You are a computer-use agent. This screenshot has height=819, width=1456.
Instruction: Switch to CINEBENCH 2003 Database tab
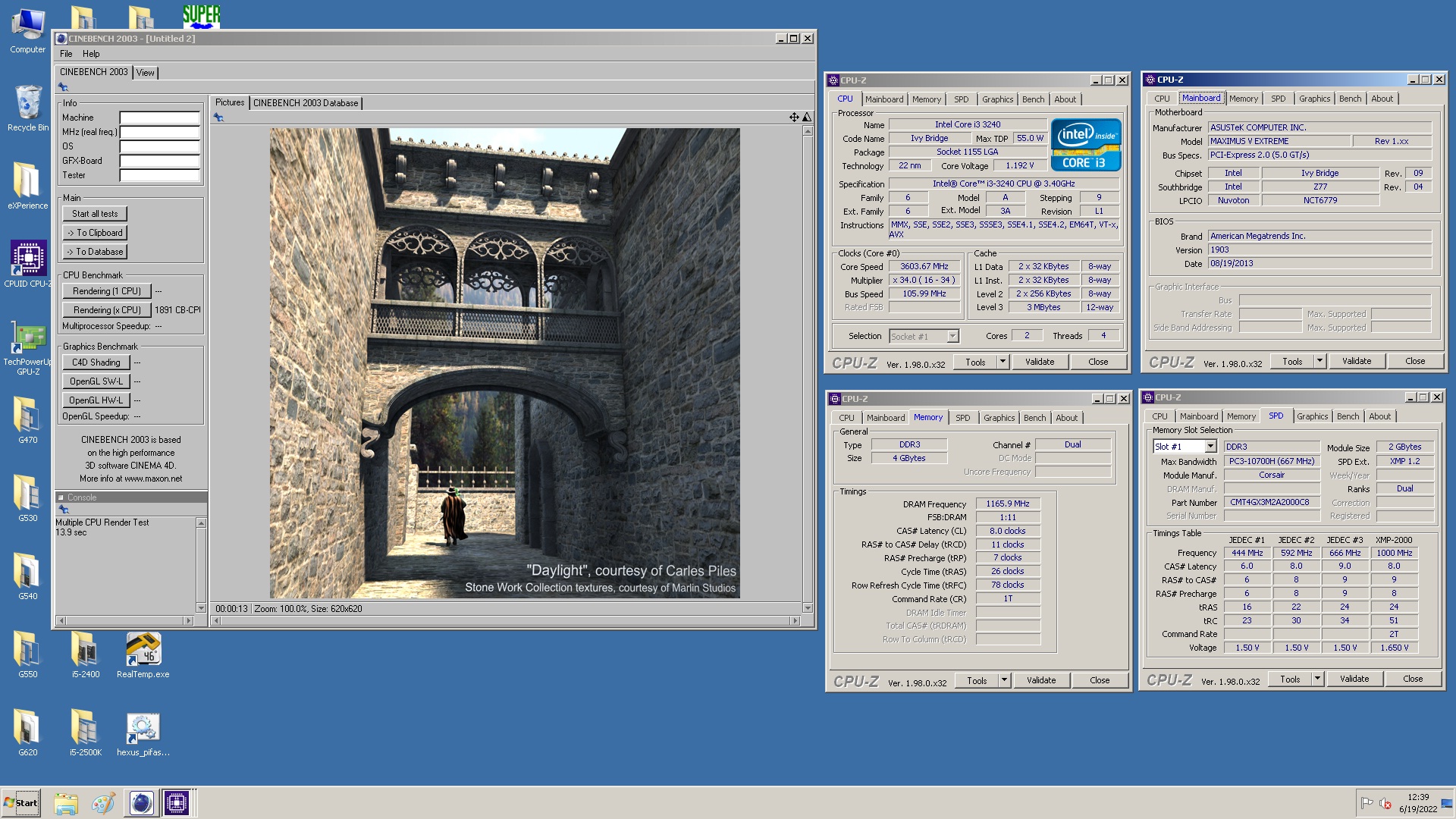pos(306,103)
